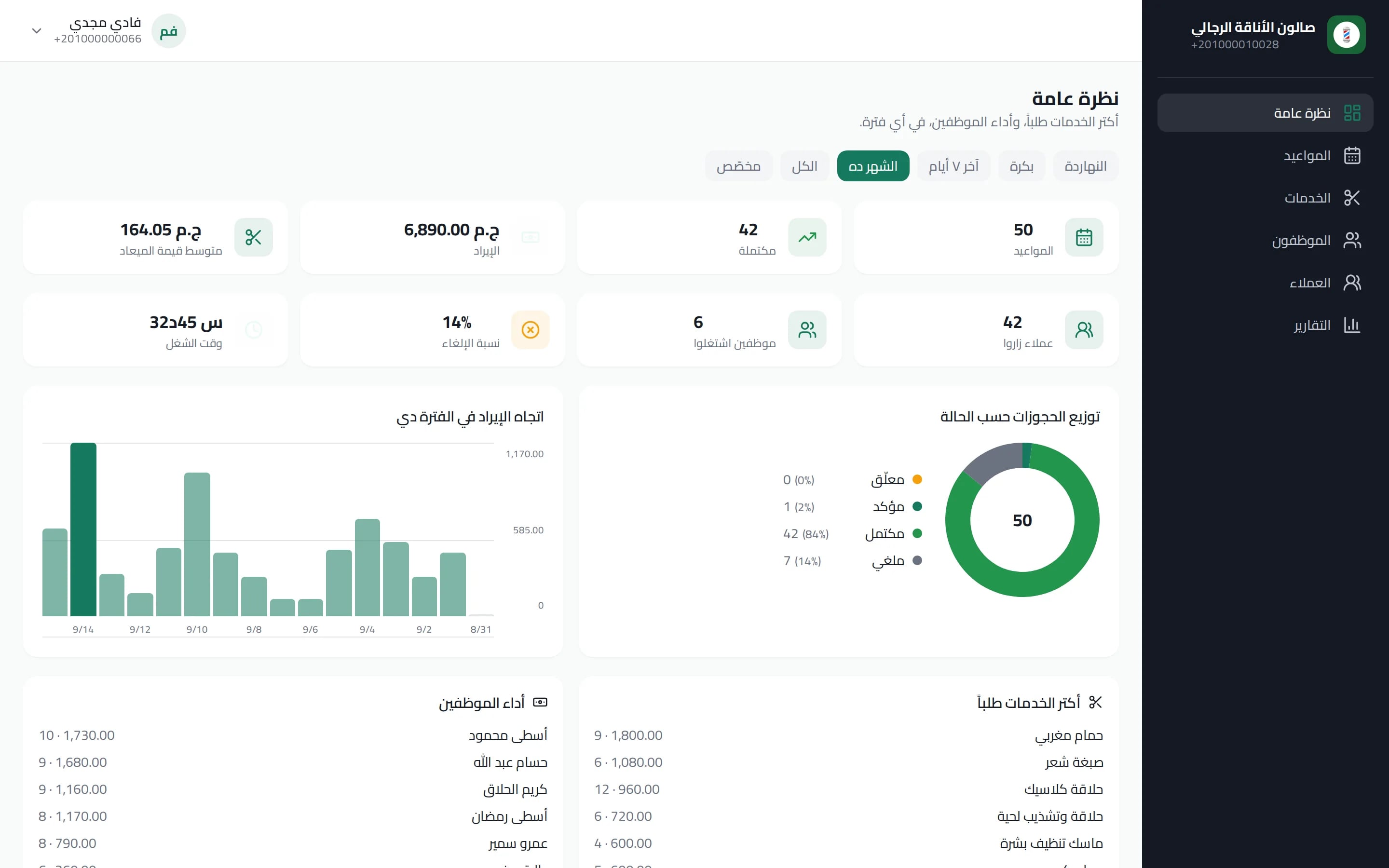Click scissors icon on متوسط قيمة الميعاد card

click(x=253, y=237)
